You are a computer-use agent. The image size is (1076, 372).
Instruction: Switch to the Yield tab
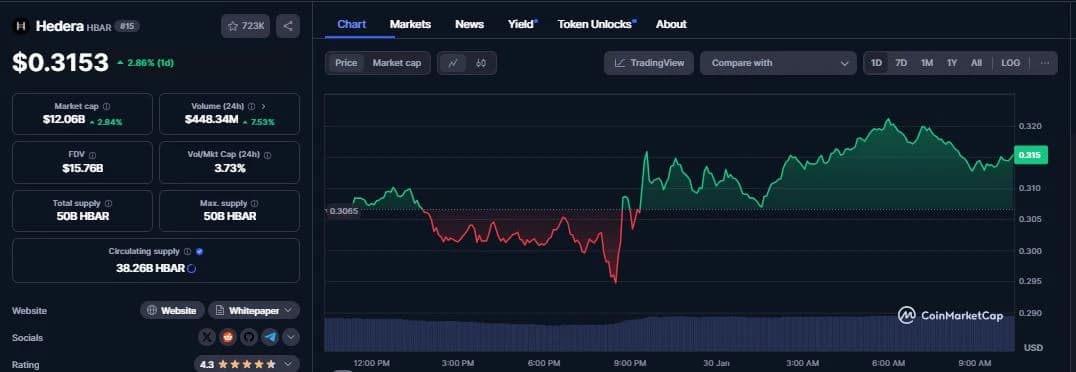coord(522,24)
